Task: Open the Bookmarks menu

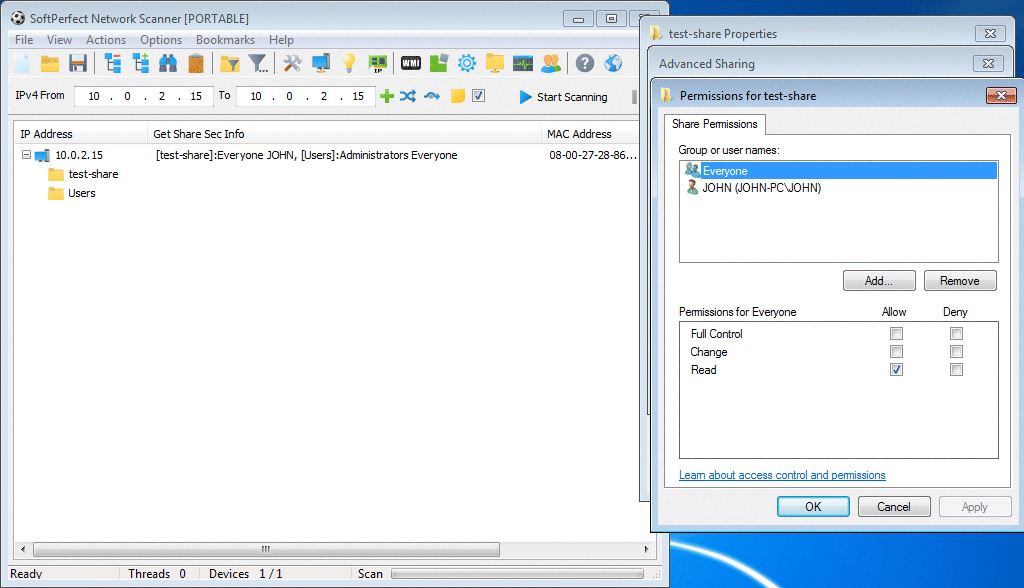Action: click(x=225, y=40)
